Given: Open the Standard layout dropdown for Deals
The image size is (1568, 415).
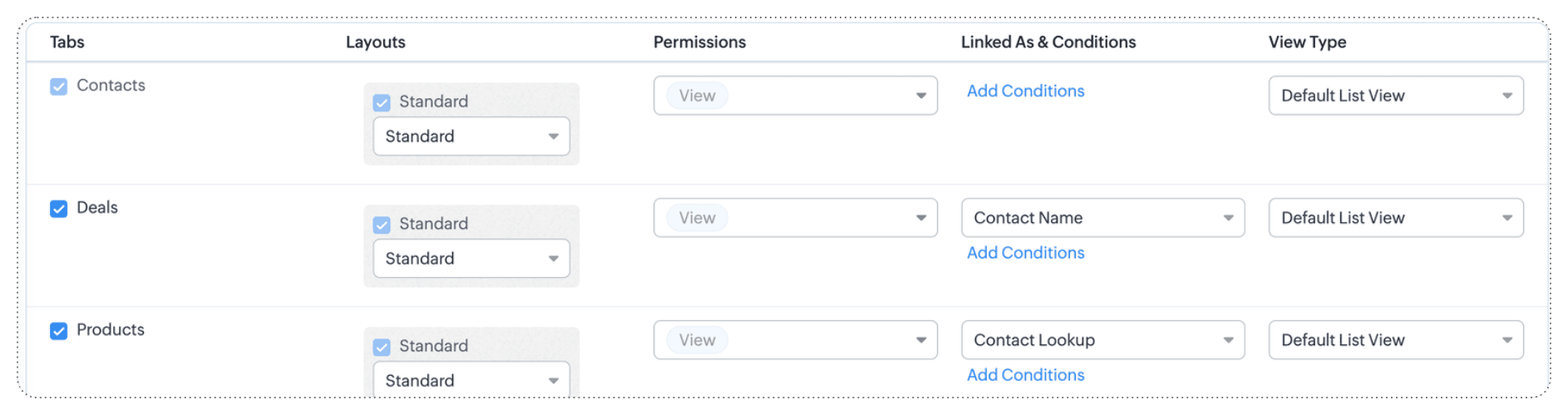Looking at the screenshot, I should (x=471, y=259).
